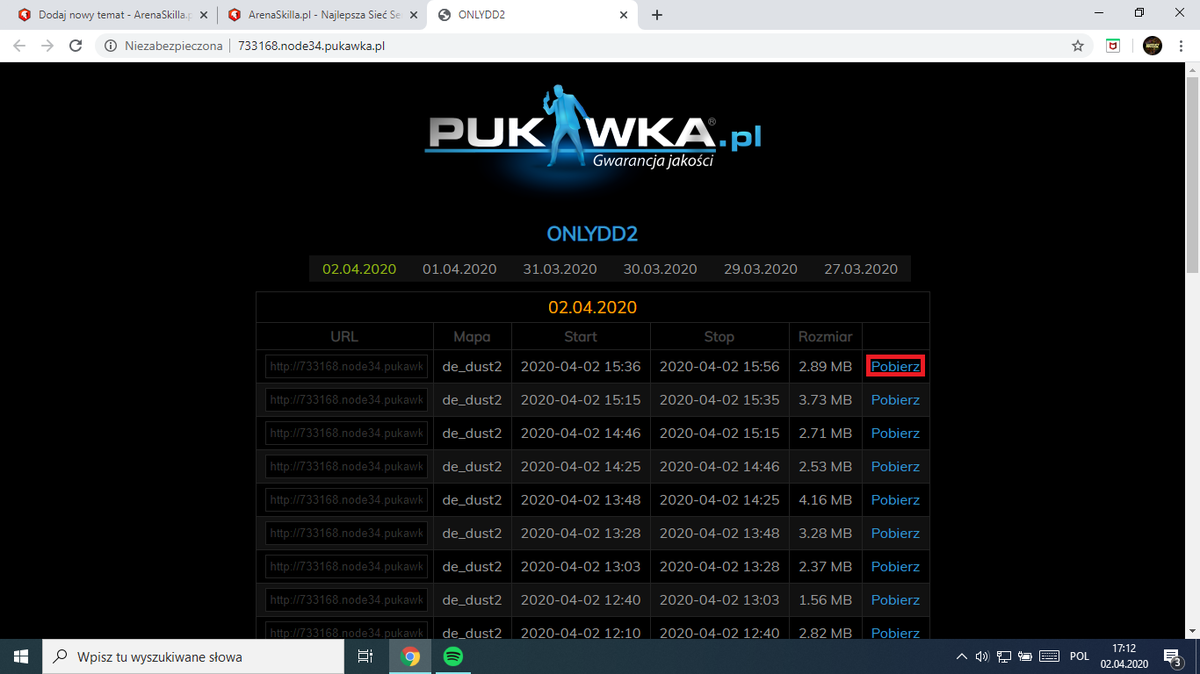This screenshot has width=1200, height=674.
Task: Click the page's vertical scrollbar
Action: [x=1192, y=350]
